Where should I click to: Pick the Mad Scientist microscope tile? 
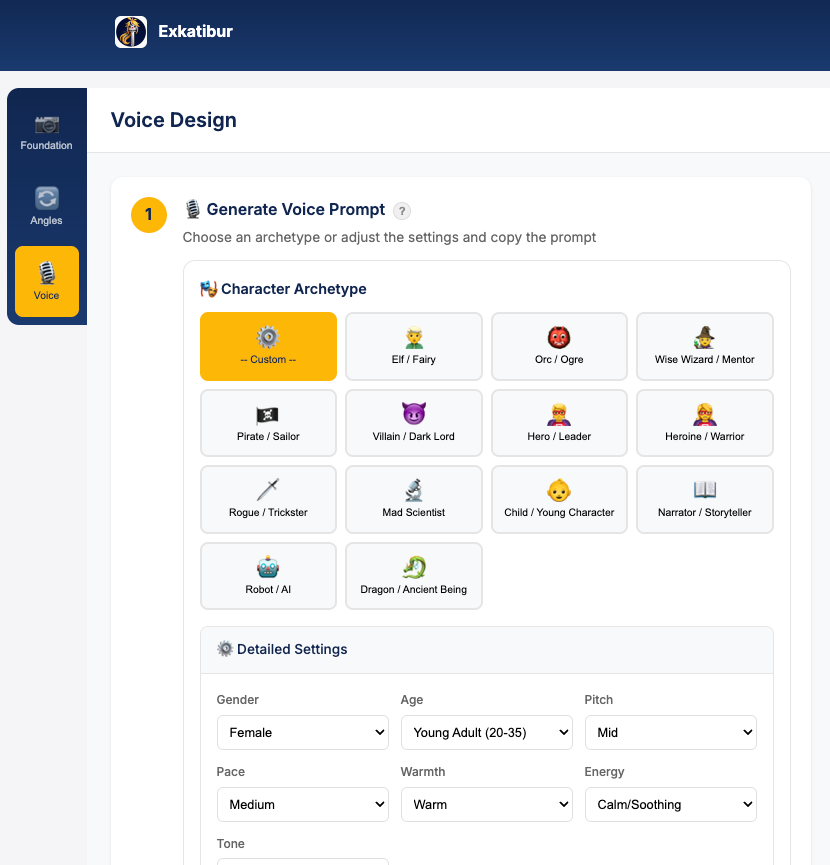(414, 499)
